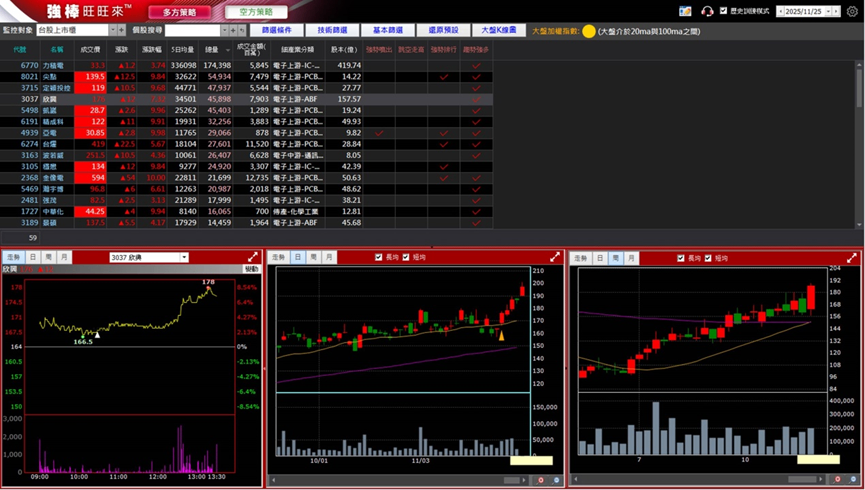Sort by 代號 column header
865x490 pixels.
pos(20,50)
